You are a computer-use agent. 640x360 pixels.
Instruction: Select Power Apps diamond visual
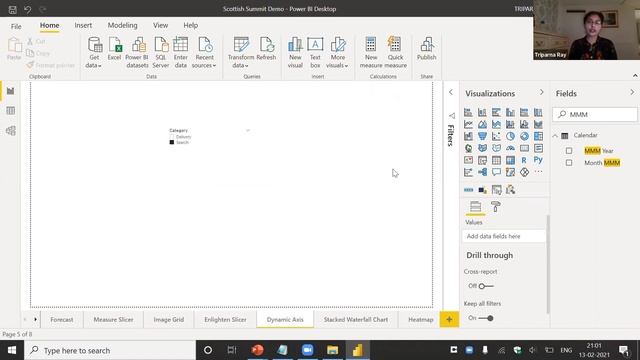point(524,172)
